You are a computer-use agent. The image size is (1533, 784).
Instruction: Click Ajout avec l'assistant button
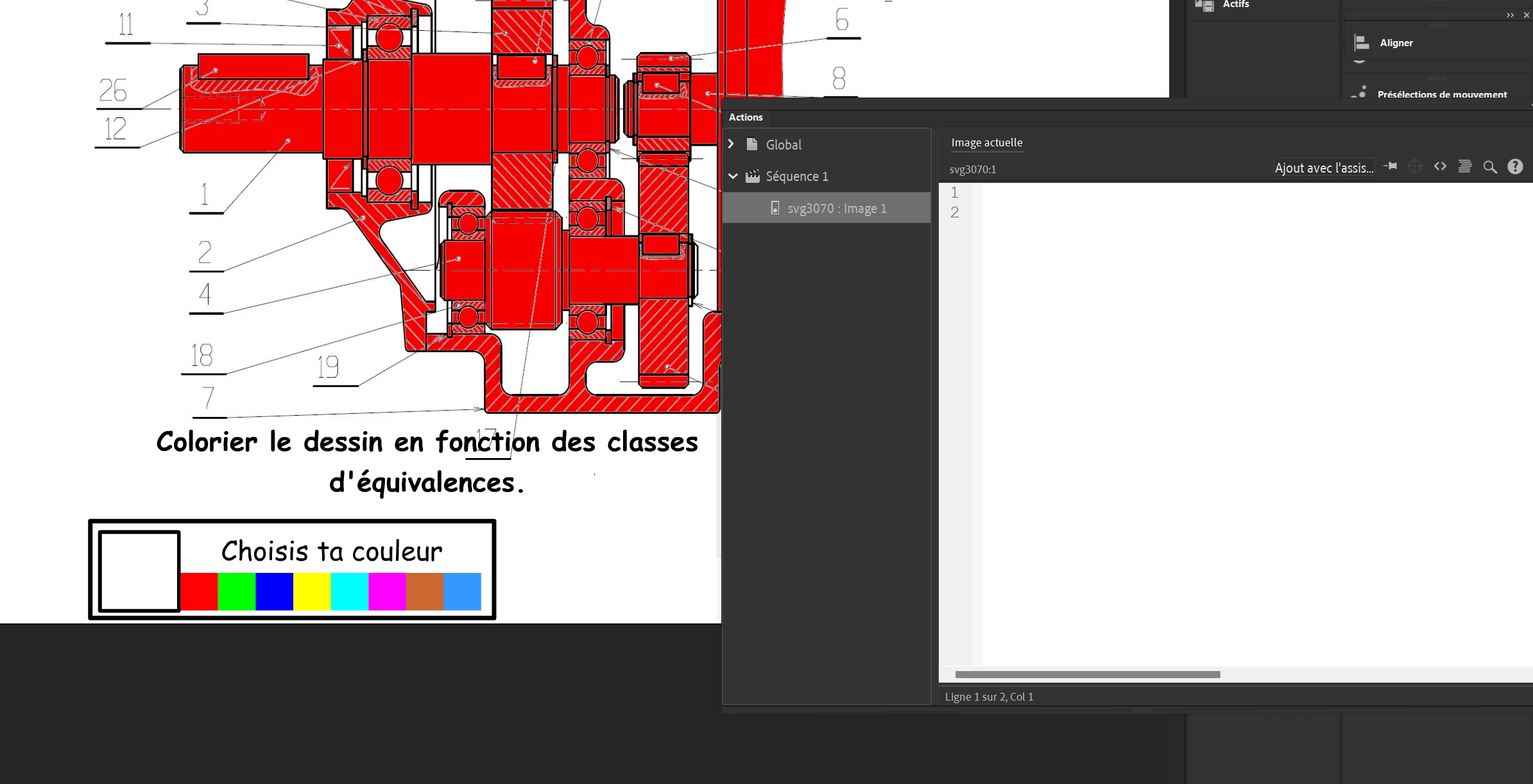click(x=1324, y=168)
